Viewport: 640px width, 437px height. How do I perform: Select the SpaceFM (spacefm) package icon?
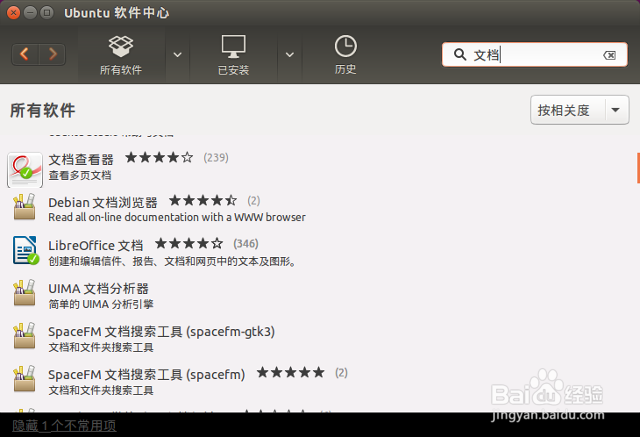click(x=24, y=379)
